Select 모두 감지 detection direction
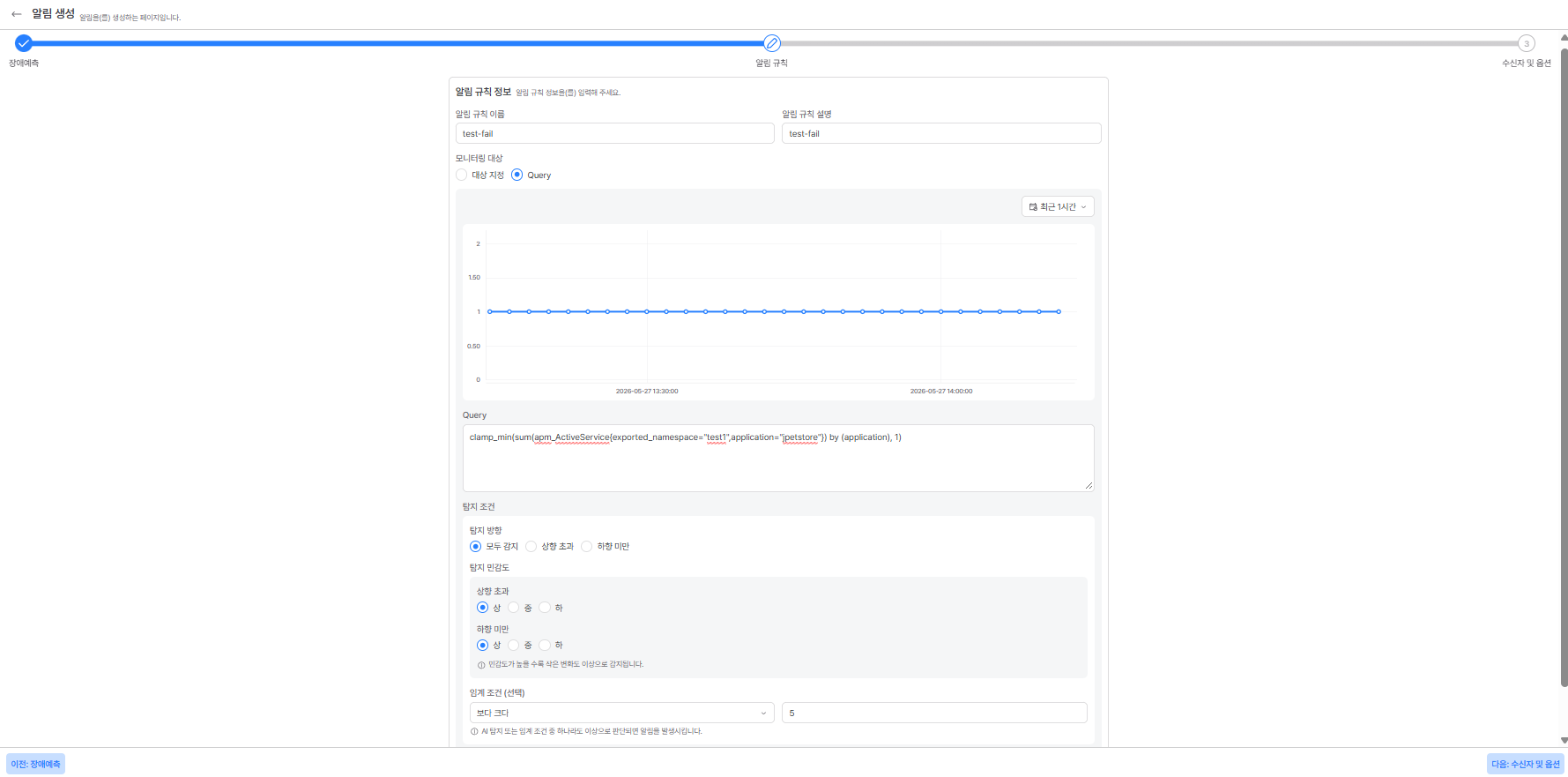The image size is (1568, 777). [x=476, y=547]
